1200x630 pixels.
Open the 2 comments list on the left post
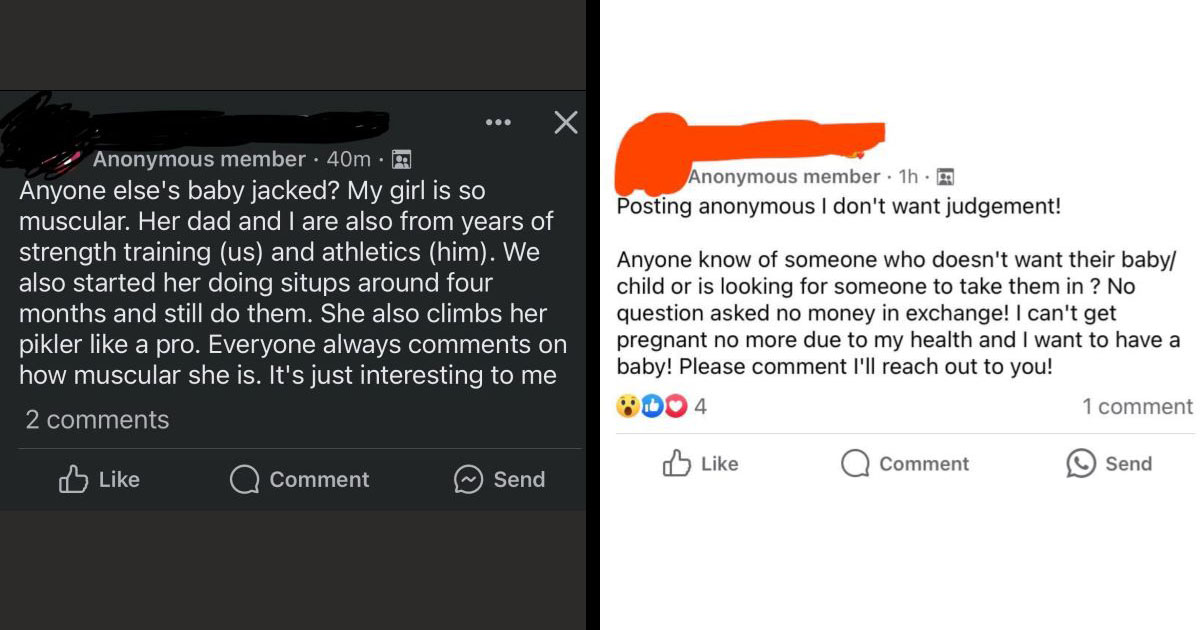(96, 419)
